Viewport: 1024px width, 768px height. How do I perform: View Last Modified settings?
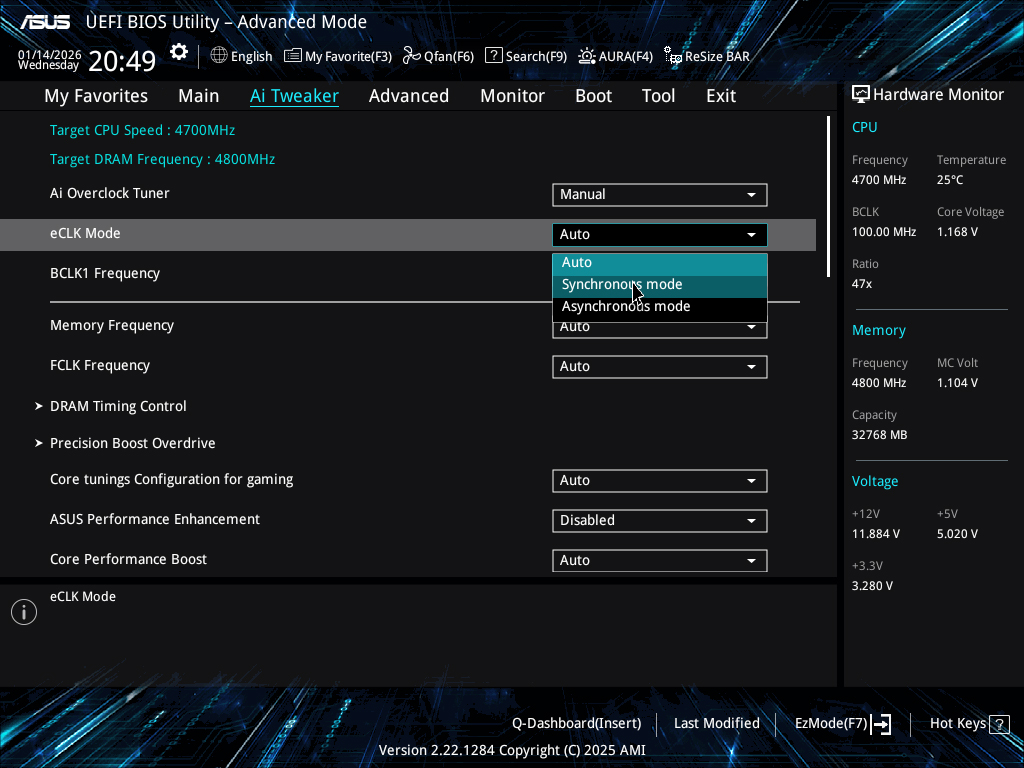click(x=716, y=723)
